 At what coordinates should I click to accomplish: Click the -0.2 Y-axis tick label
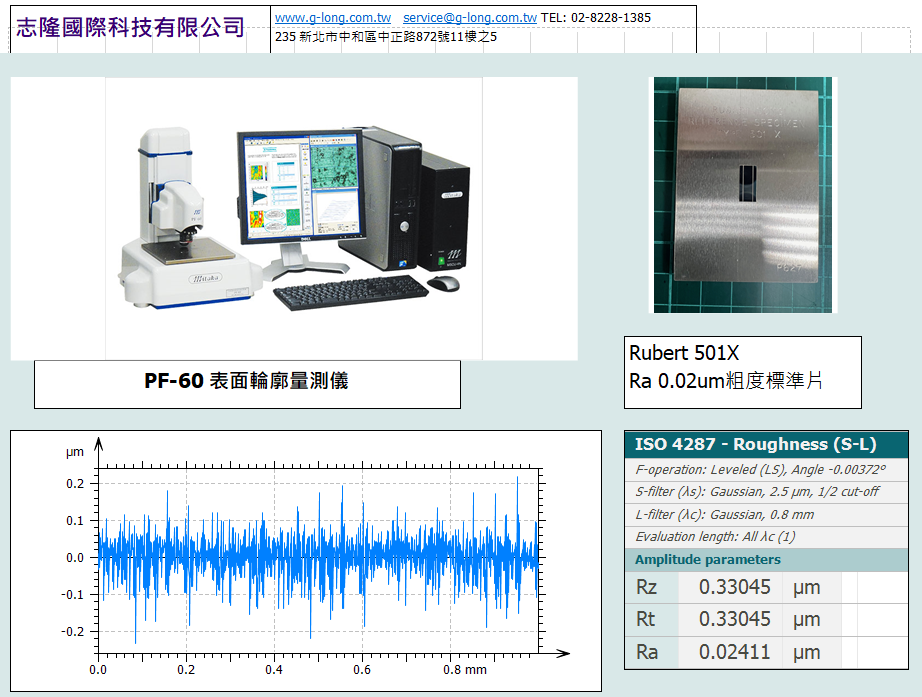(73, 632)
